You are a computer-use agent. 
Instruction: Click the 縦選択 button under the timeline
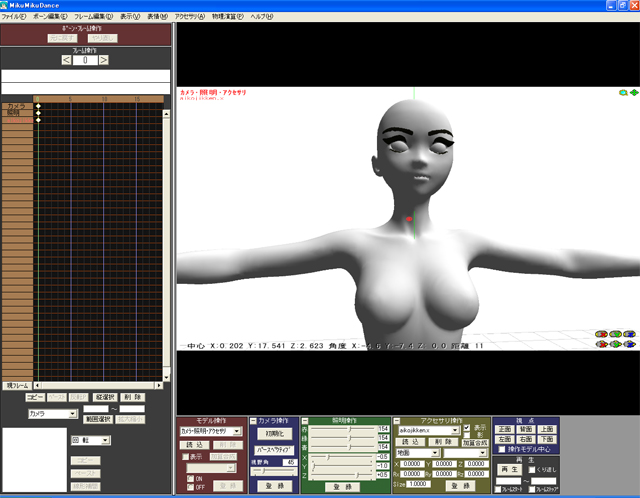(x=105, y=397)
